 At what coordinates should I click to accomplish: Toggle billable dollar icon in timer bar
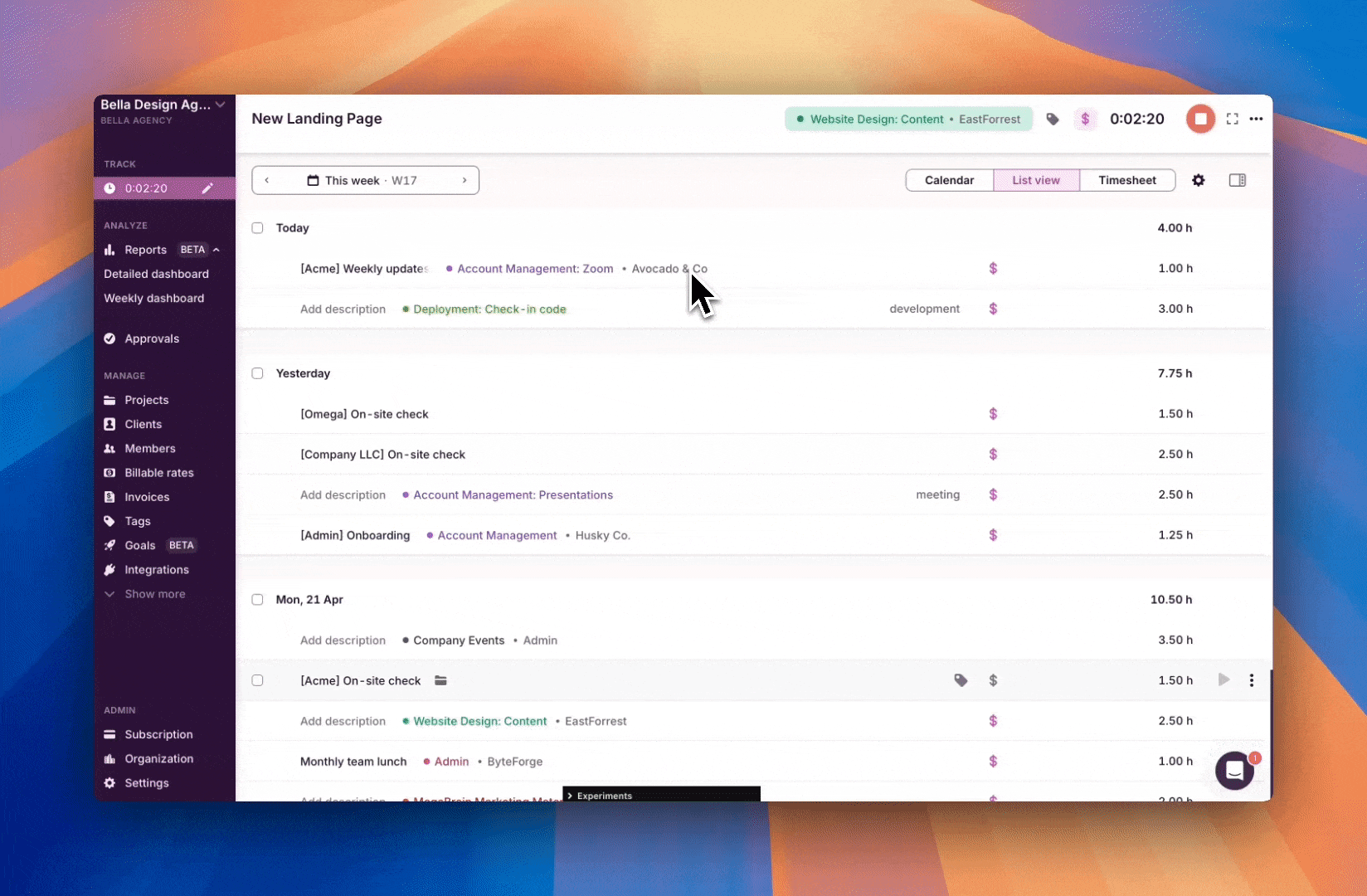(1085, 119)
